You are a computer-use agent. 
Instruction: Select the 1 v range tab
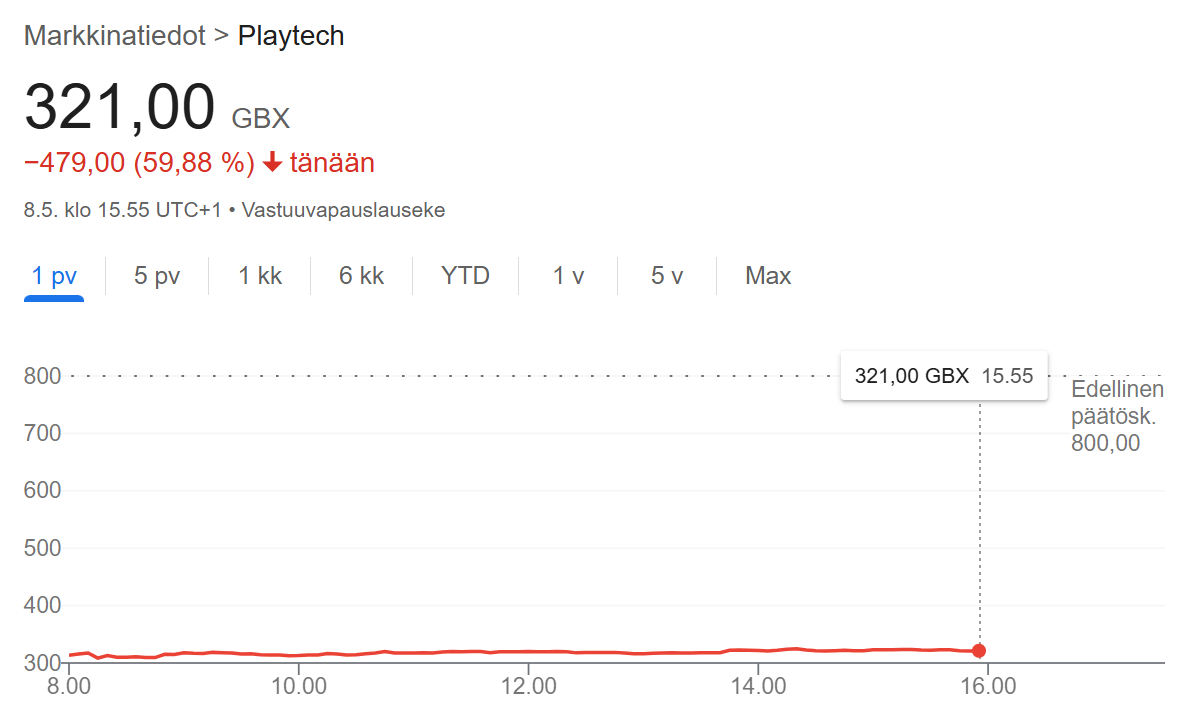click(568, 276)
